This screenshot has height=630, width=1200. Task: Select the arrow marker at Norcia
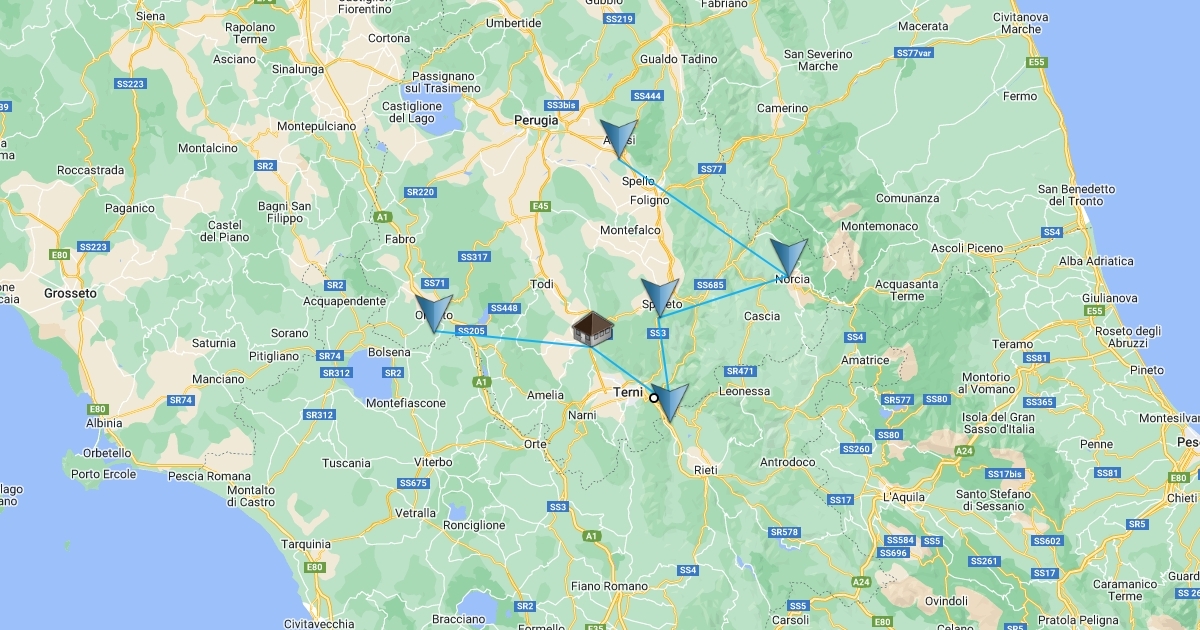coord(789,258)
